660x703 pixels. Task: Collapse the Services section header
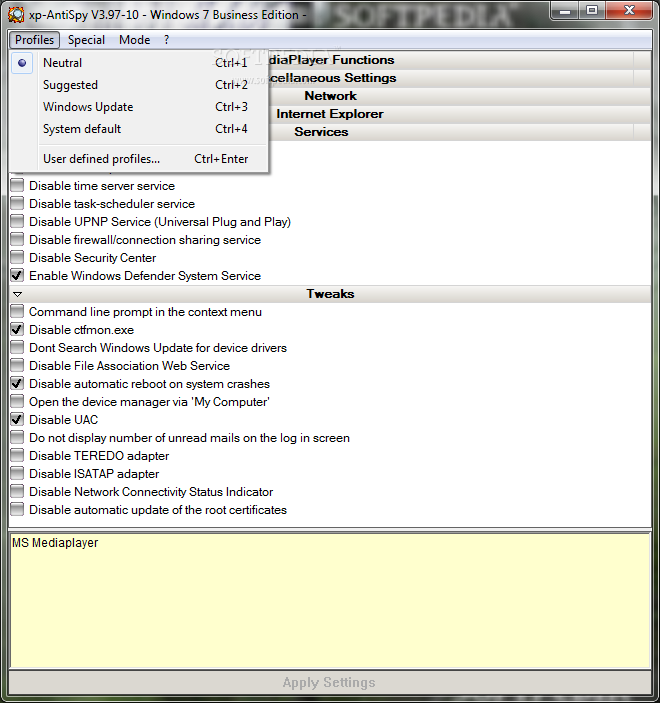tap(459, 132)
